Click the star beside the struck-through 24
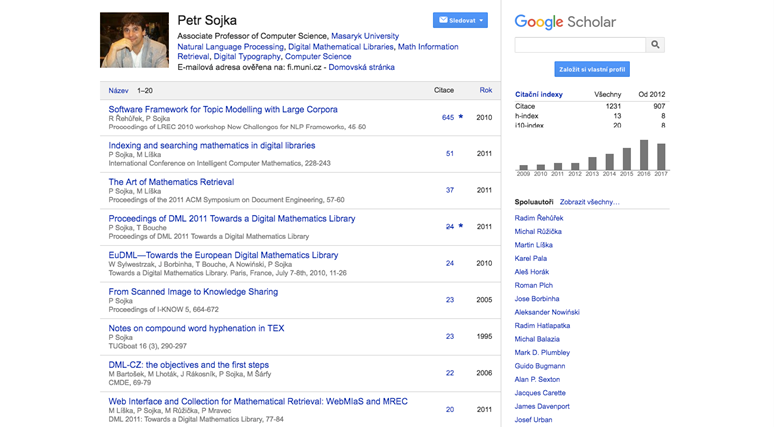Image resolution: width=774 pixels, height=427 pixels. coord(461,226)
